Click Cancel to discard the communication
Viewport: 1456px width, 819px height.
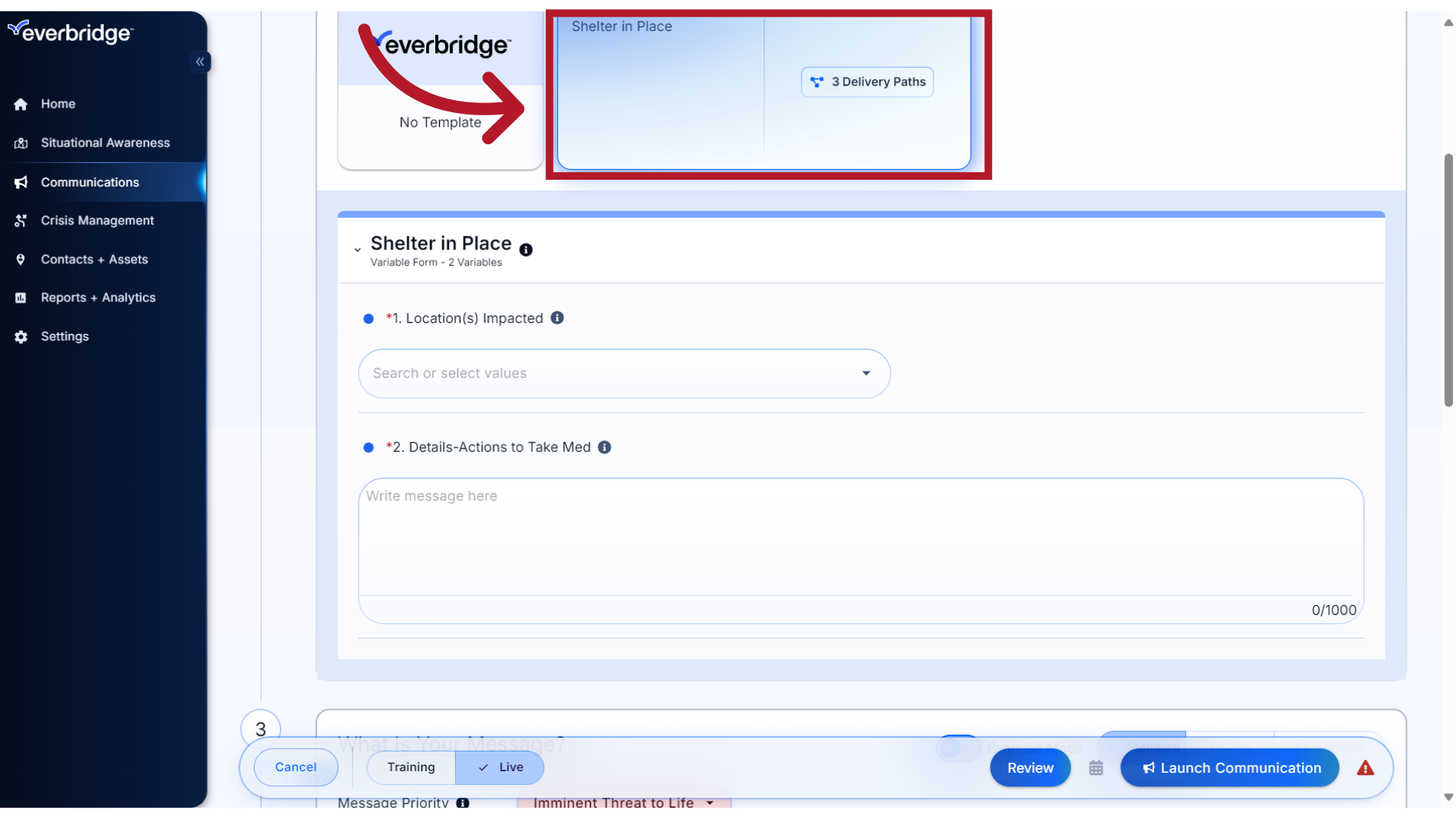296,767
